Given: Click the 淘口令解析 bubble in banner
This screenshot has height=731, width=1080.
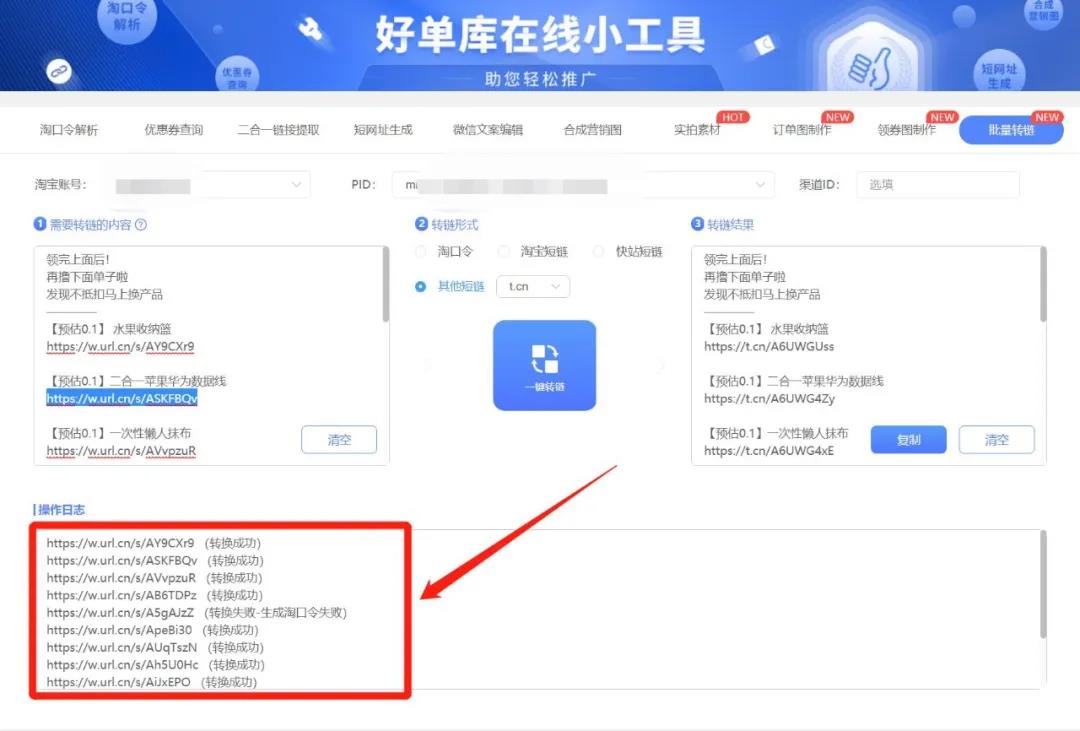Looking at the screenshot, I should coord(127,17).
